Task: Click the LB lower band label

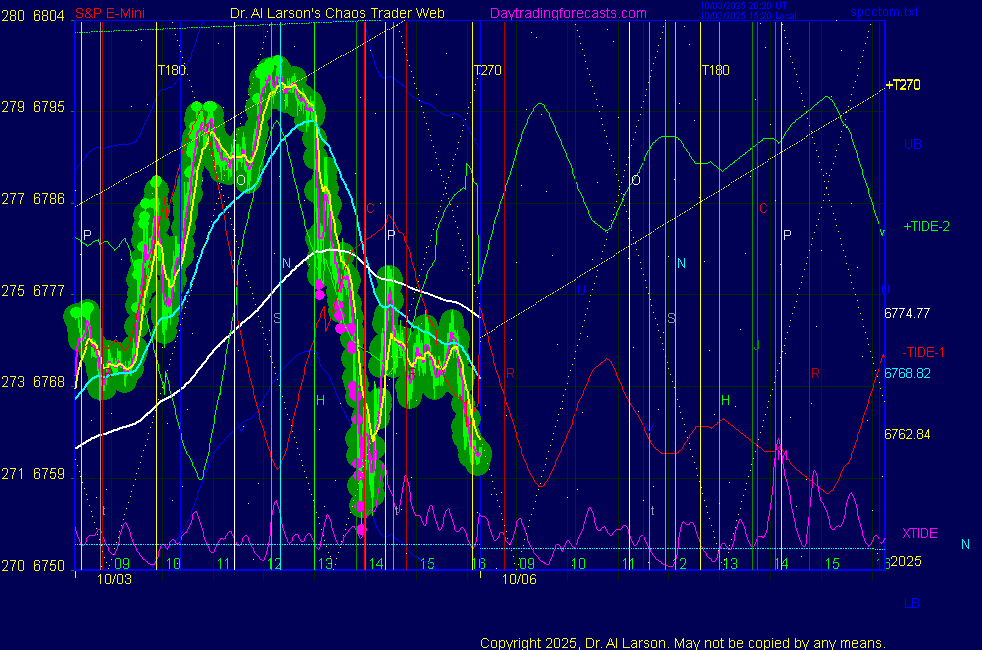Action: click(x=911, y=603)
